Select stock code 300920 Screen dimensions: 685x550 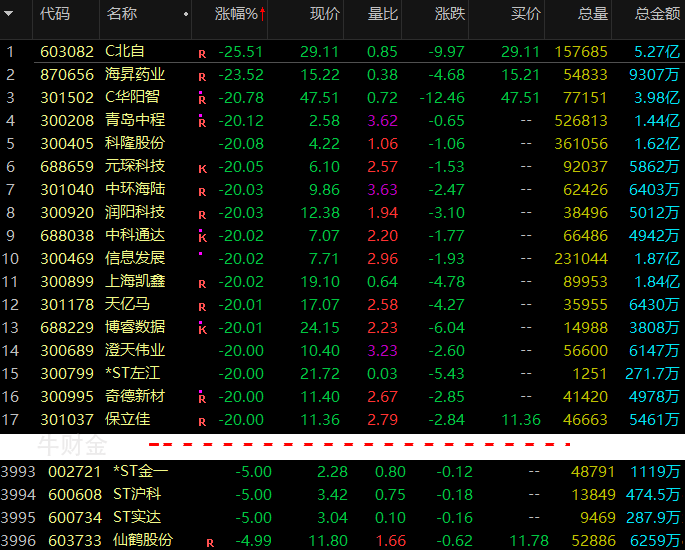click(x=67, y=213)
